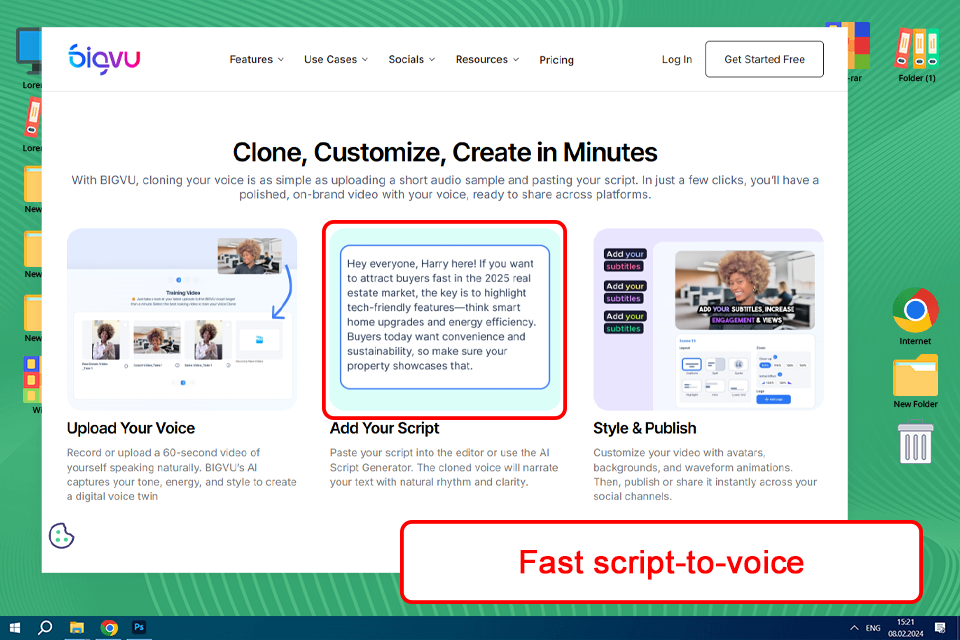The width and height of the screenshot is (960, 640).
Task: Click the sample script text box
Action: (x=444, y=317)
